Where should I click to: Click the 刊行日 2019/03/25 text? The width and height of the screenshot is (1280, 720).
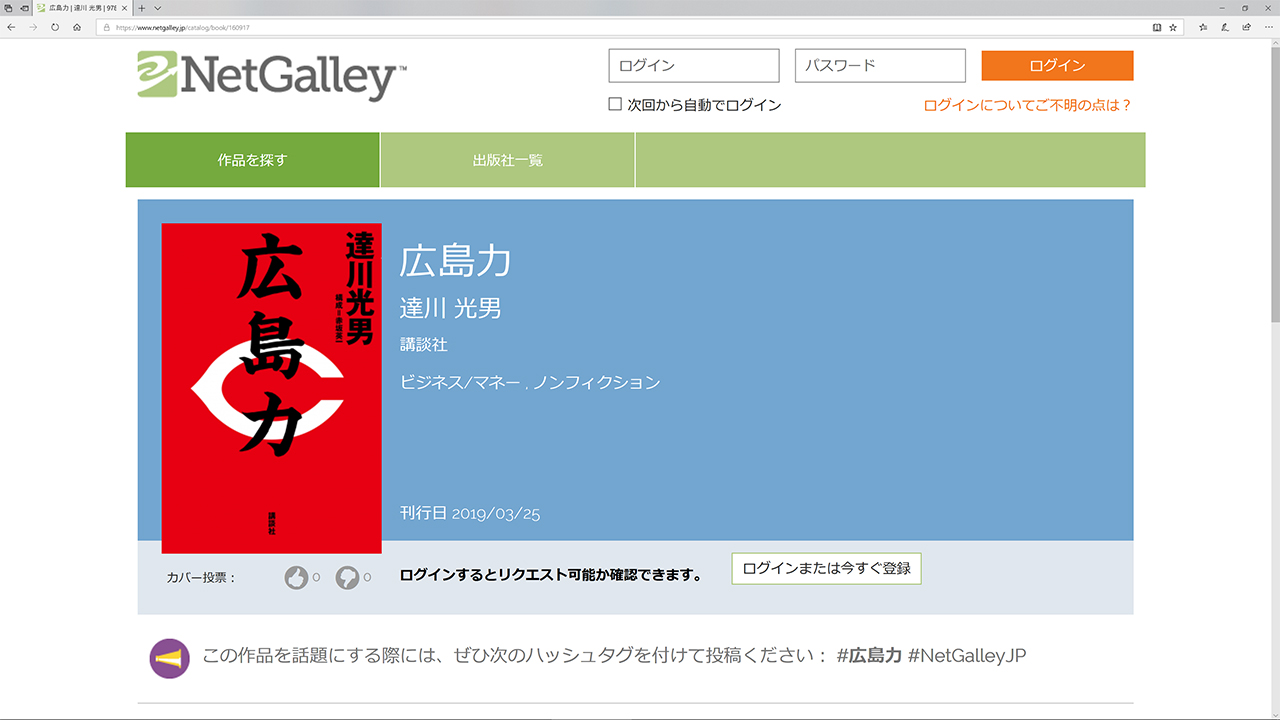[x=470, y=513]
